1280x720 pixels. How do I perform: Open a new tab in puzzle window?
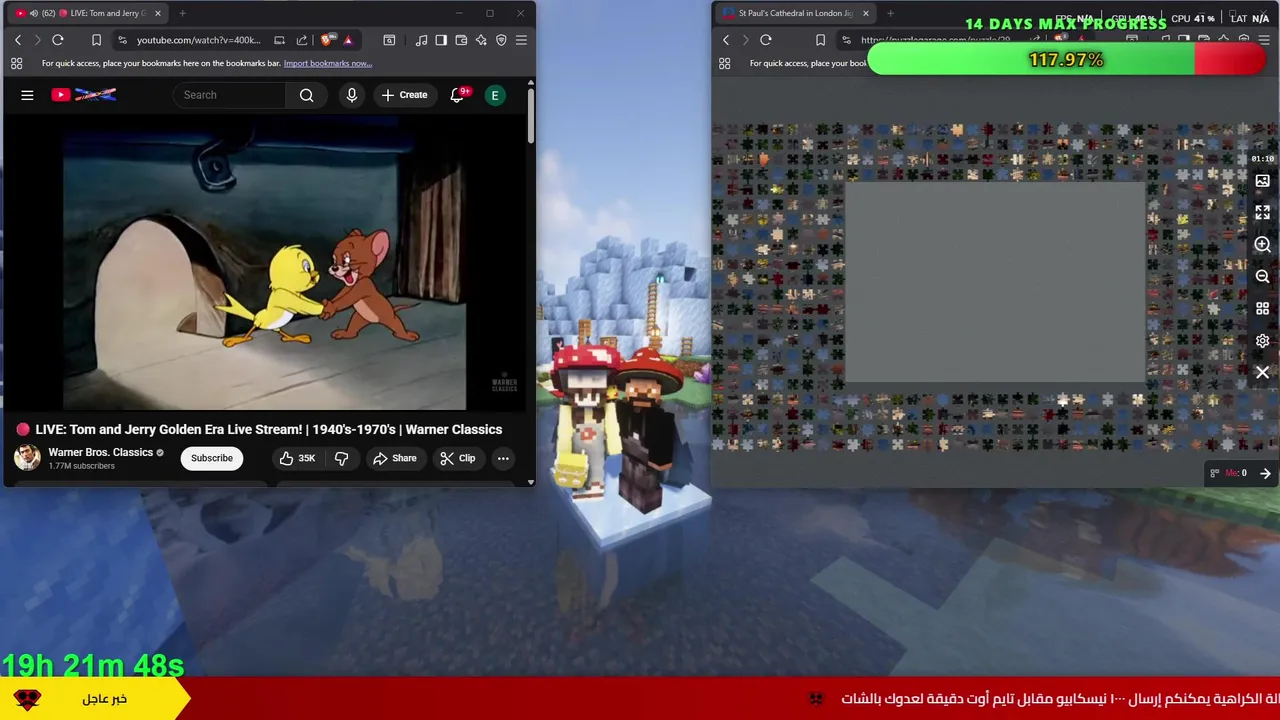pyautogui.click(x=890, y=13)
